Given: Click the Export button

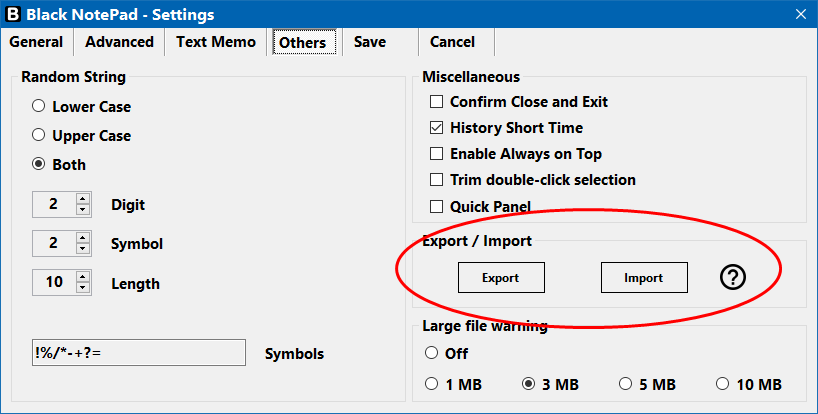Looking at the screenshot, I should click(x=501, y=277).
